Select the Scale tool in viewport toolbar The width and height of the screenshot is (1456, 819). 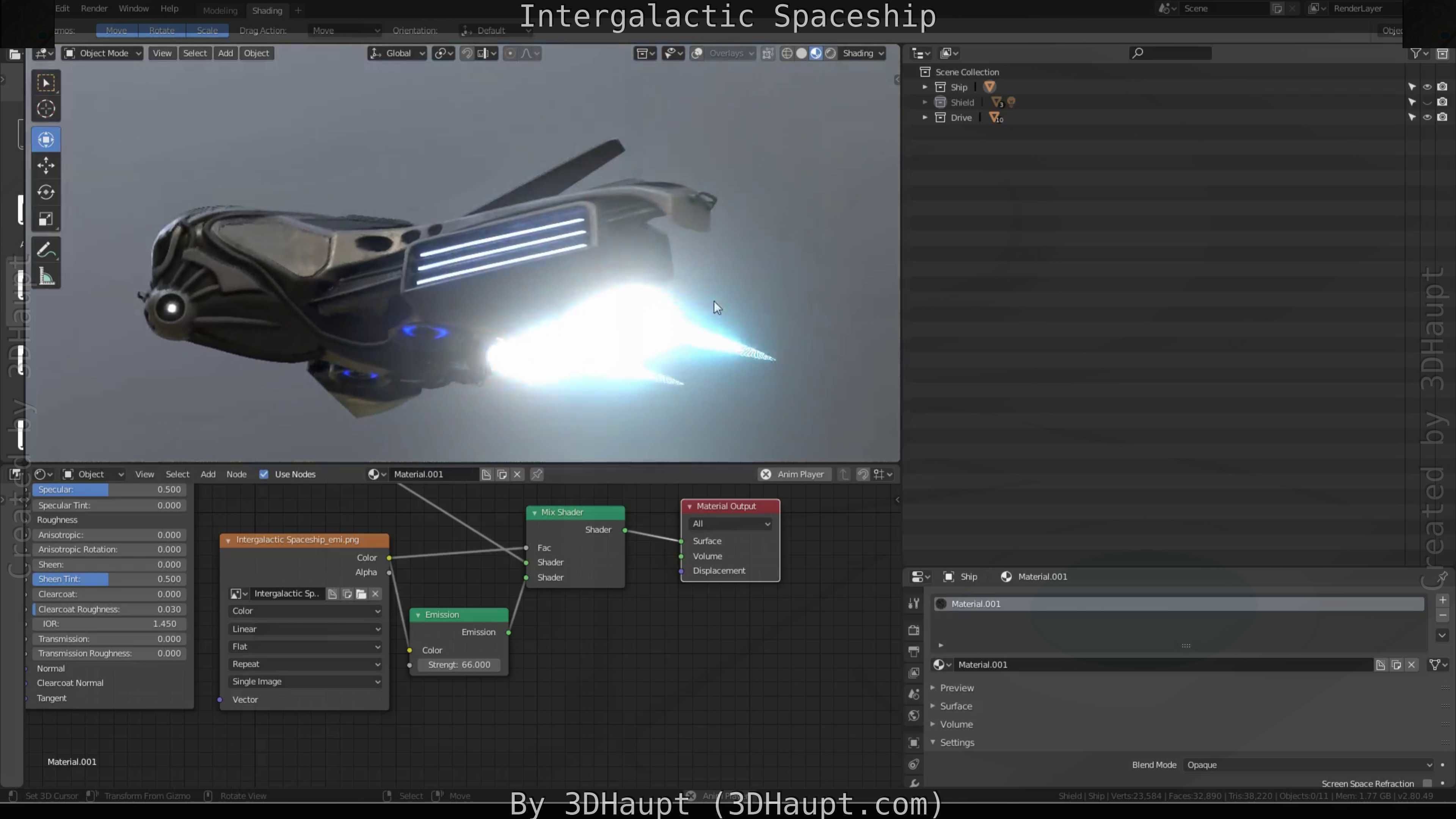pyautogui.click(x=46, y=219)
